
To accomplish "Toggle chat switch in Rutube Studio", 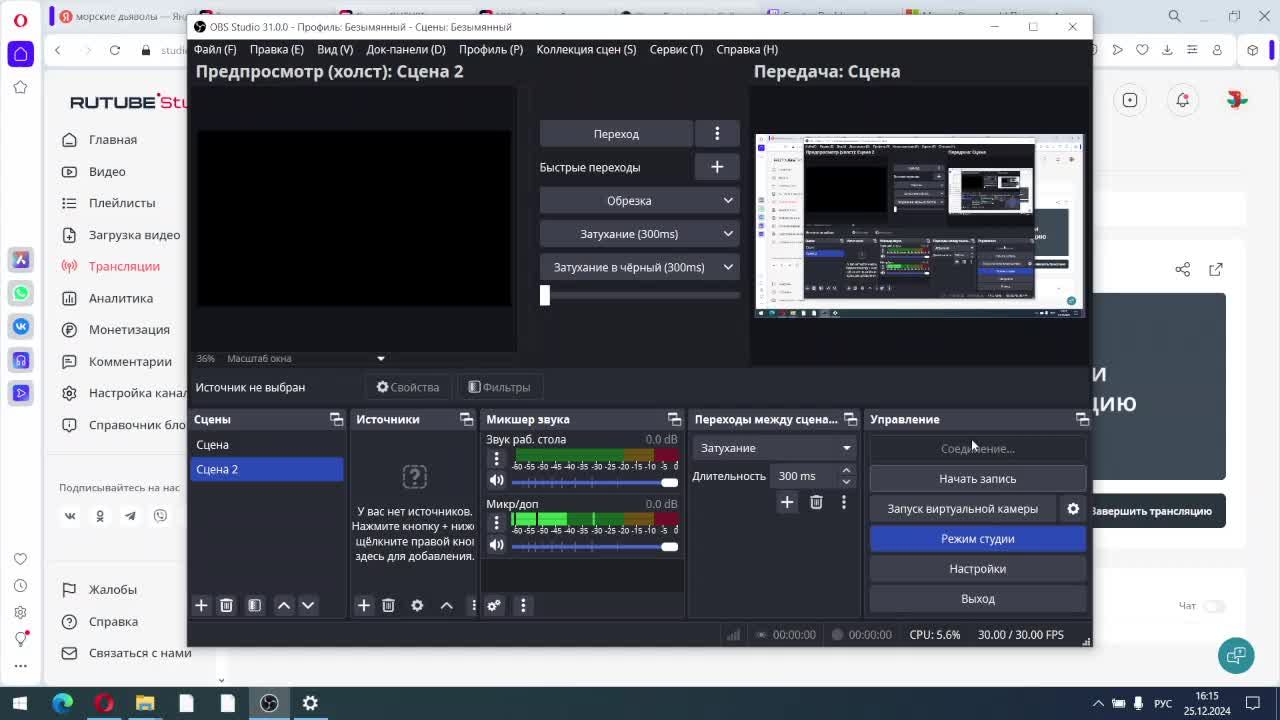I will [x=1214, y=606].
